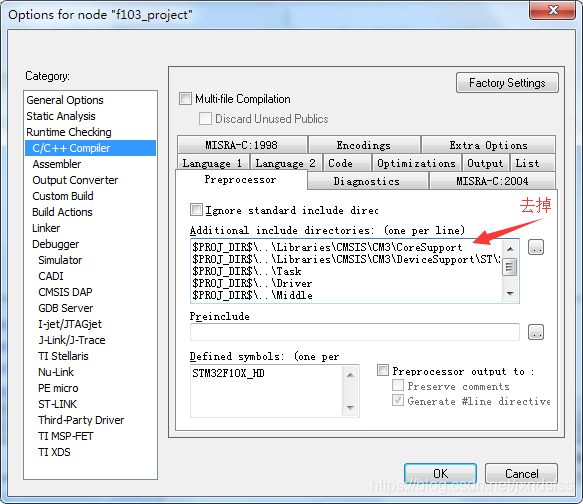Toggle Discard Unused Publics checkbox
Screen dimensions: 583x504
205,119
